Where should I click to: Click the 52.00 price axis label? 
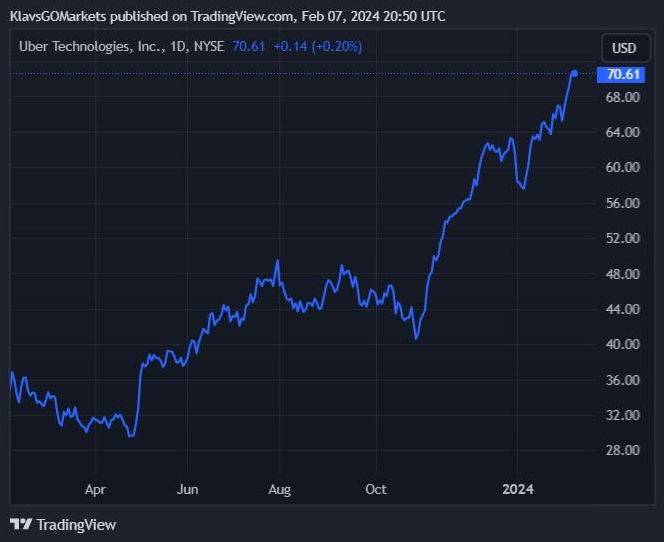622,238
